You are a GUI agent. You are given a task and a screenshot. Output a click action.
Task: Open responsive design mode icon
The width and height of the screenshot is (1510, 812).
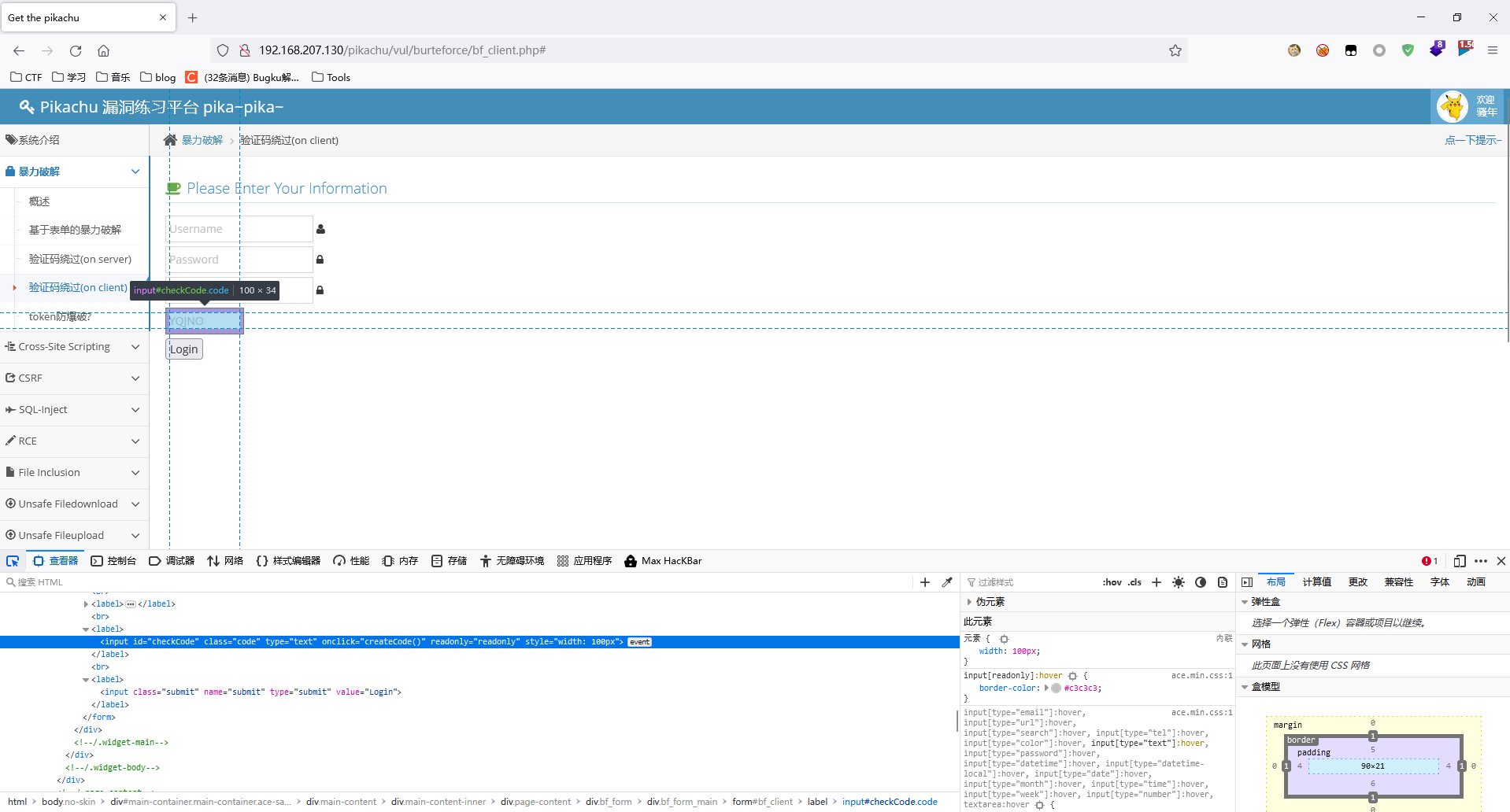[x=1460, y=561]
